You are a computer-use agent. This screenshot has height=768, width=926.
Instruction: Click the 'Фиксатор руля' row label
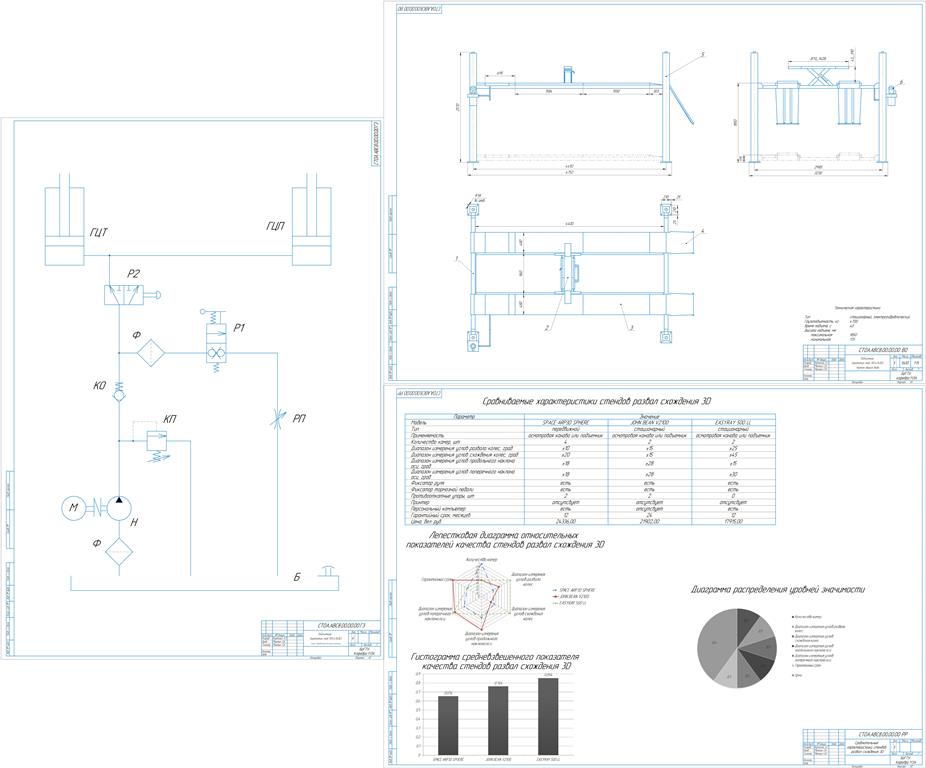coord(427,483)
